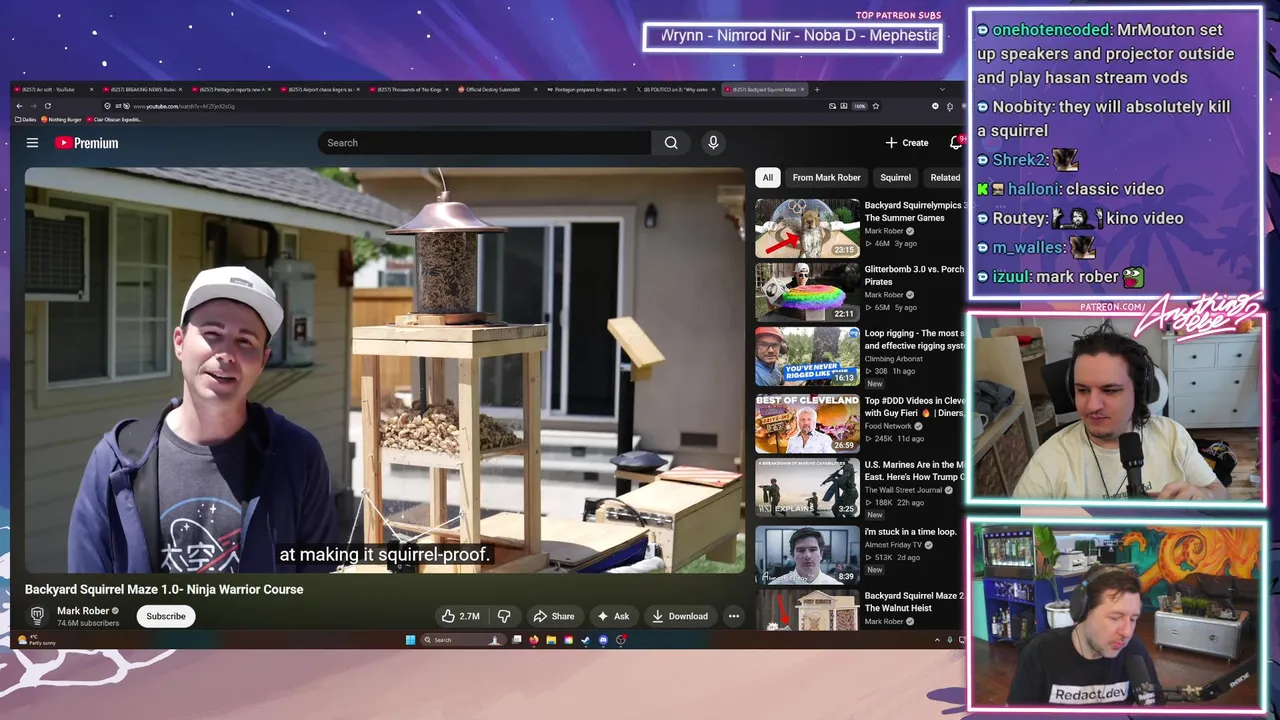The width and height of the screenshot is (1280, 720).
Task: Open the Nothing Burger bookmark
Action: click(x=61, y=119)
